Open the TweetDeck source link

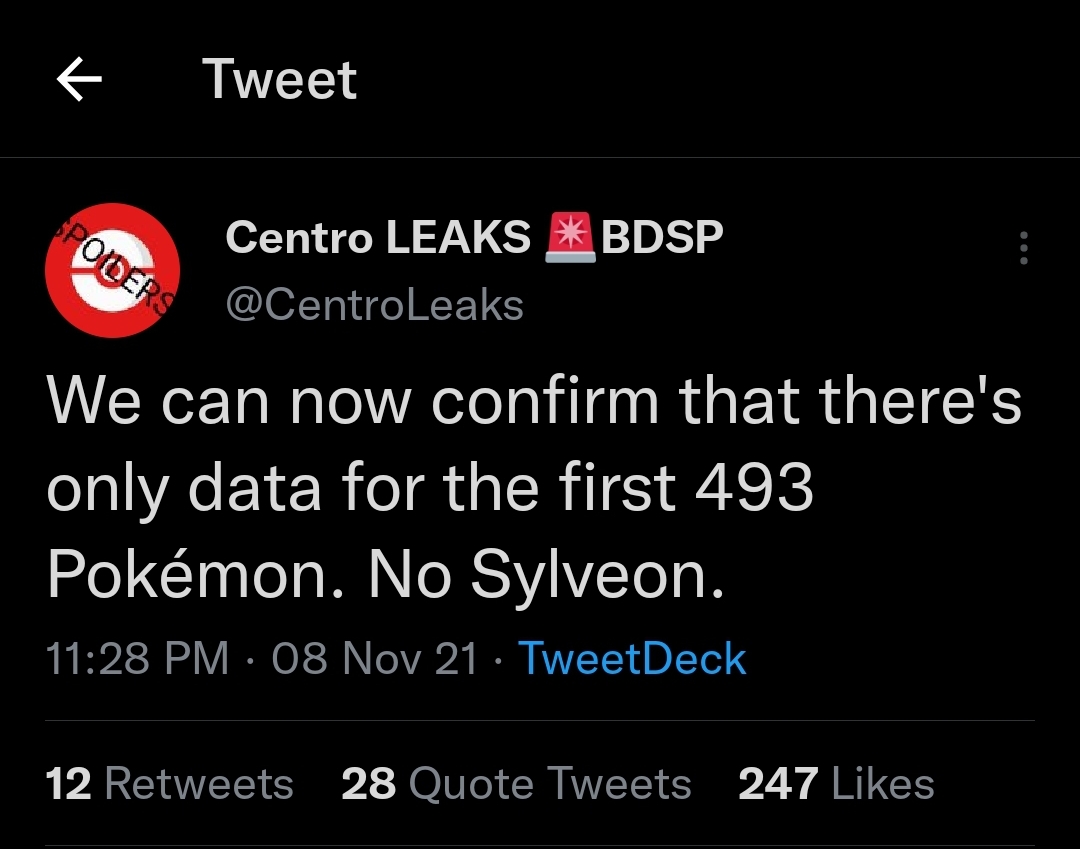point(632,659)
